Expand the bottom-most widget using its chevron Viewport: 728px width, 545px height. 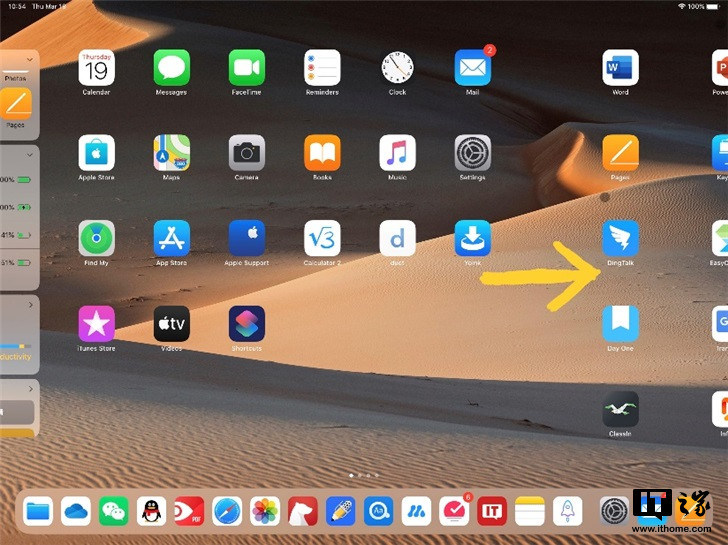(31, 389)
